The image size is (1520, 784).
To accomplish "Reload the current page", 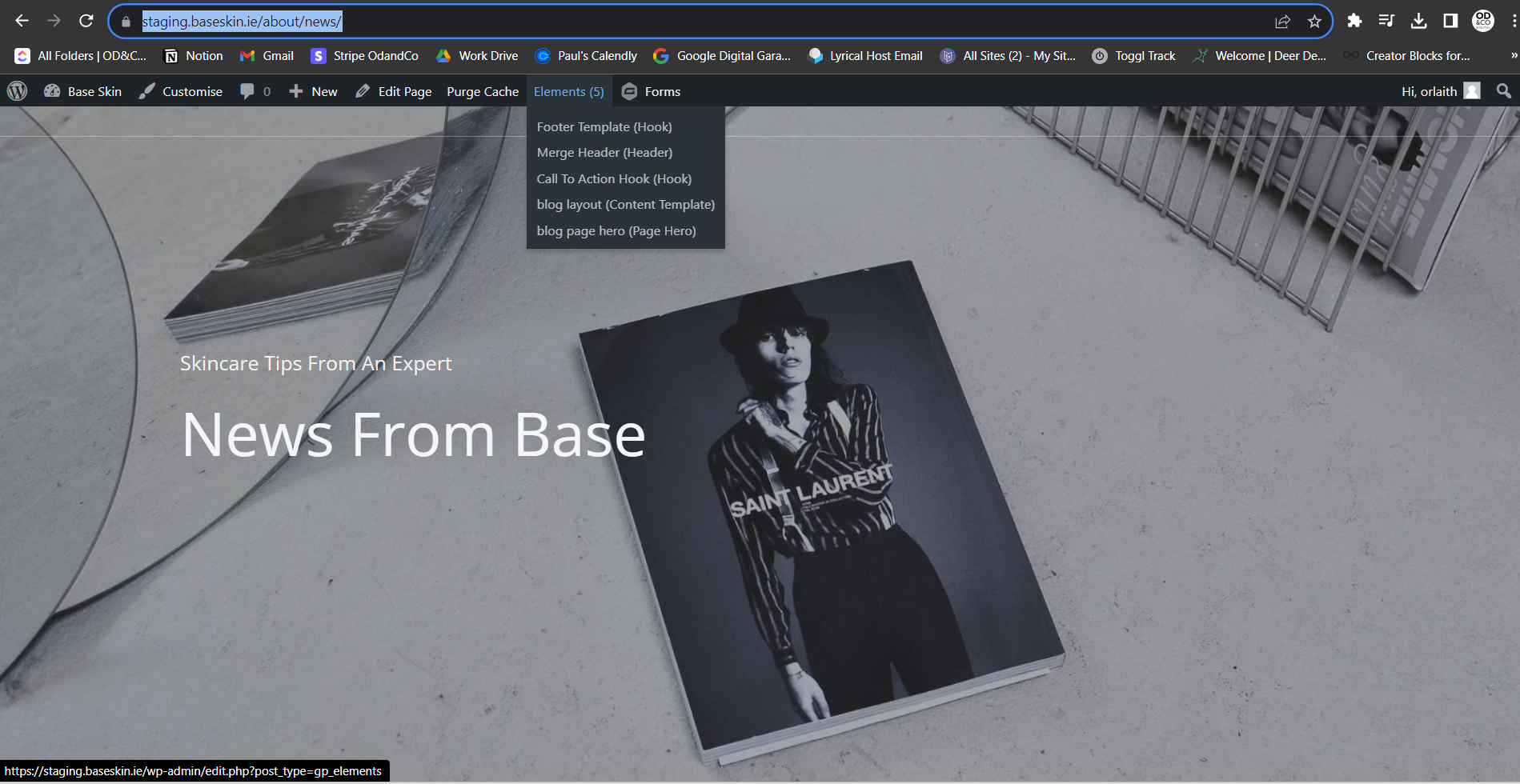I will (x=86, y=21).
